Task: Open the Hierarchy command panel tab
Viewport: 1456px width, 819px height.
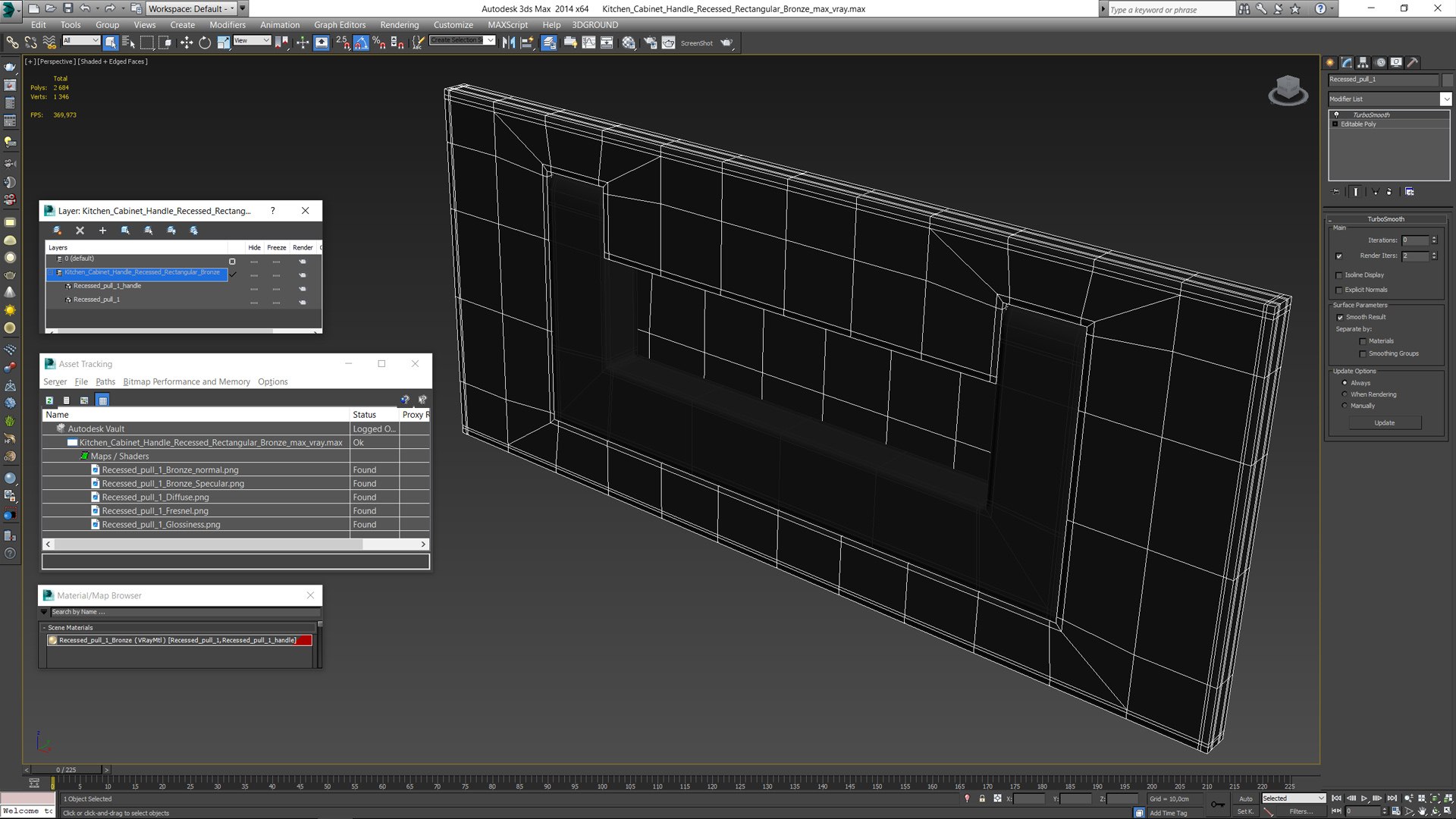Action: coord(1363,63)
